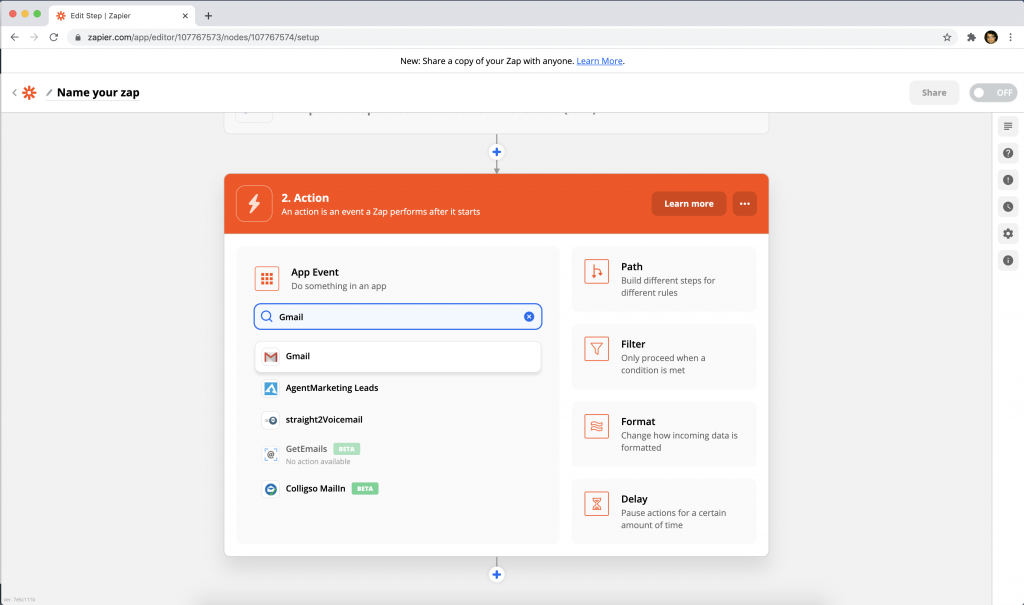Choose the Delay built-in option

(664, 512)
